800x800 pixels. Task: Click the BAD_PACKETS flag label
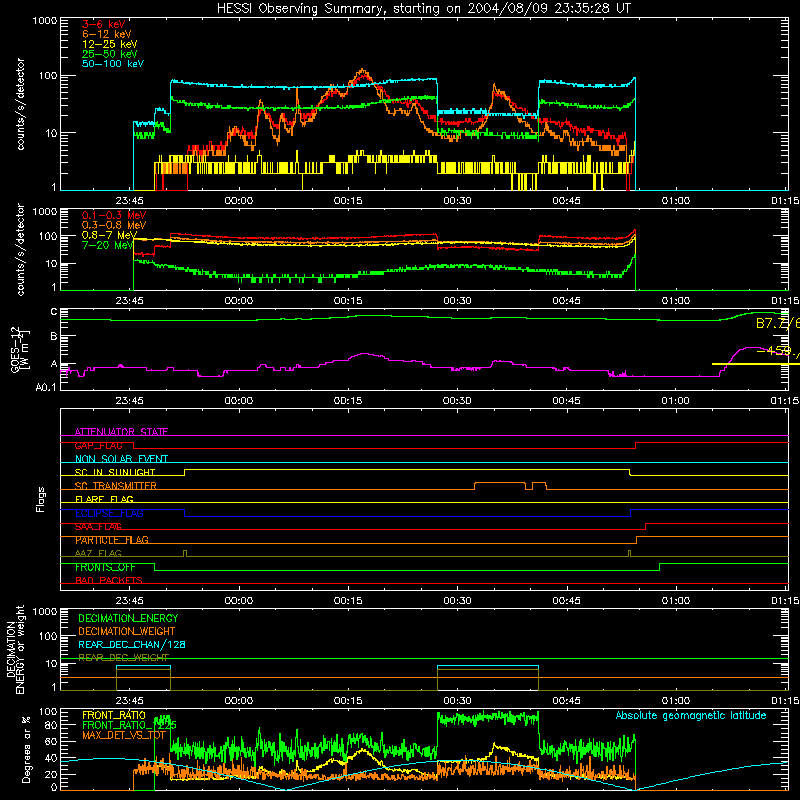tap(109, 580)
